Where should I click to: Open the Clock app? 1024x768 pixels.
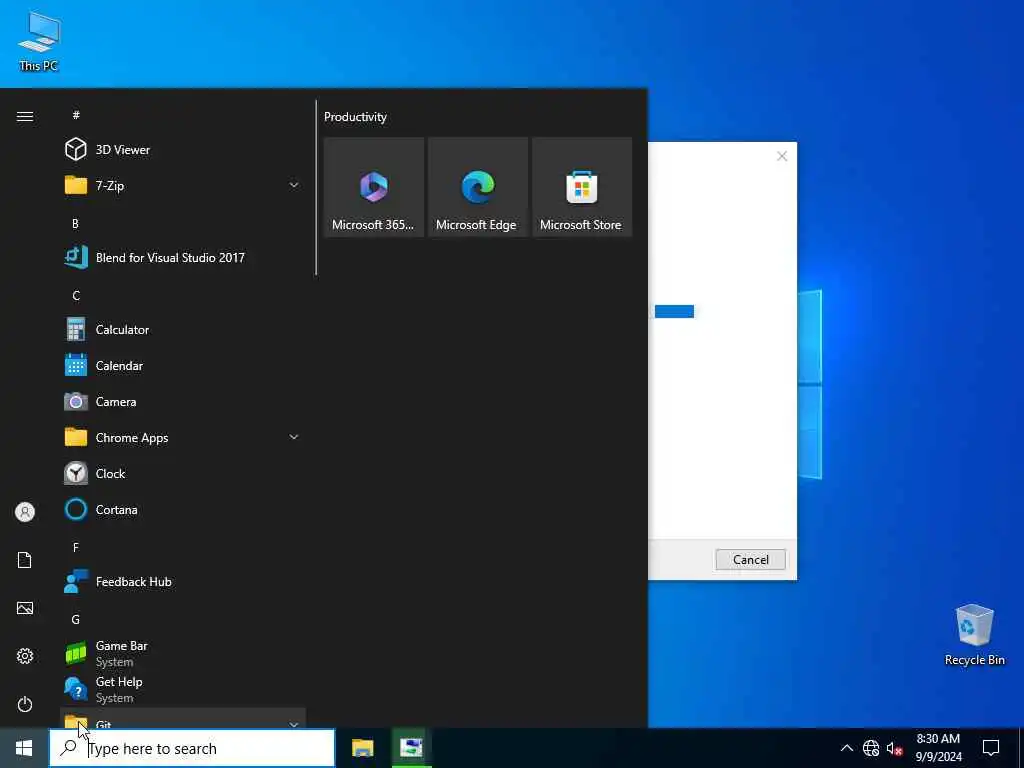click(183, 473)
